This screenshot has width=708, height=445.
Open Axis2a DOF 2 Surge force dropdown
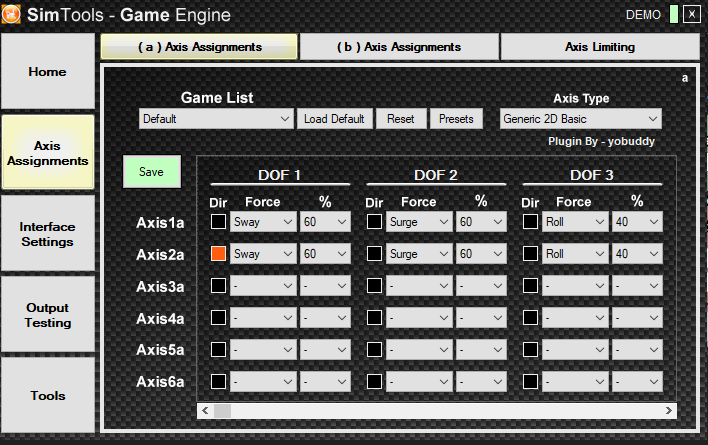[419, 254]
